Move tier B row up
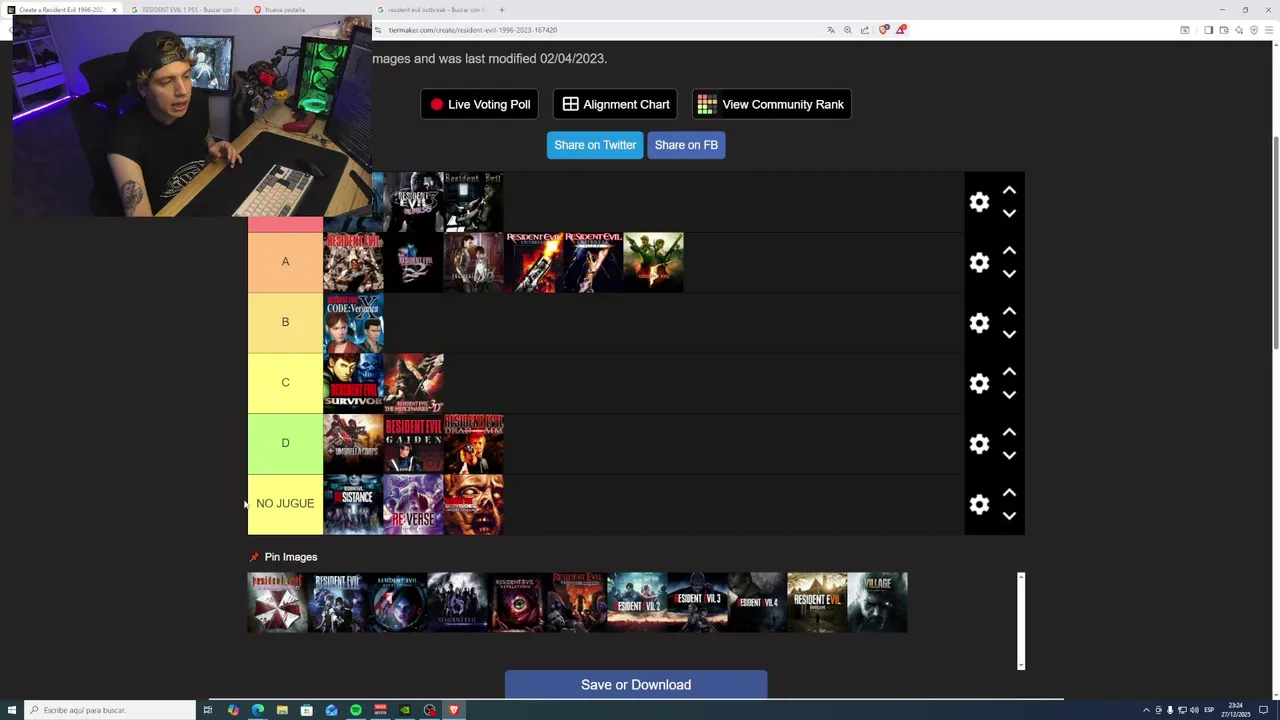 point(1009,311)
